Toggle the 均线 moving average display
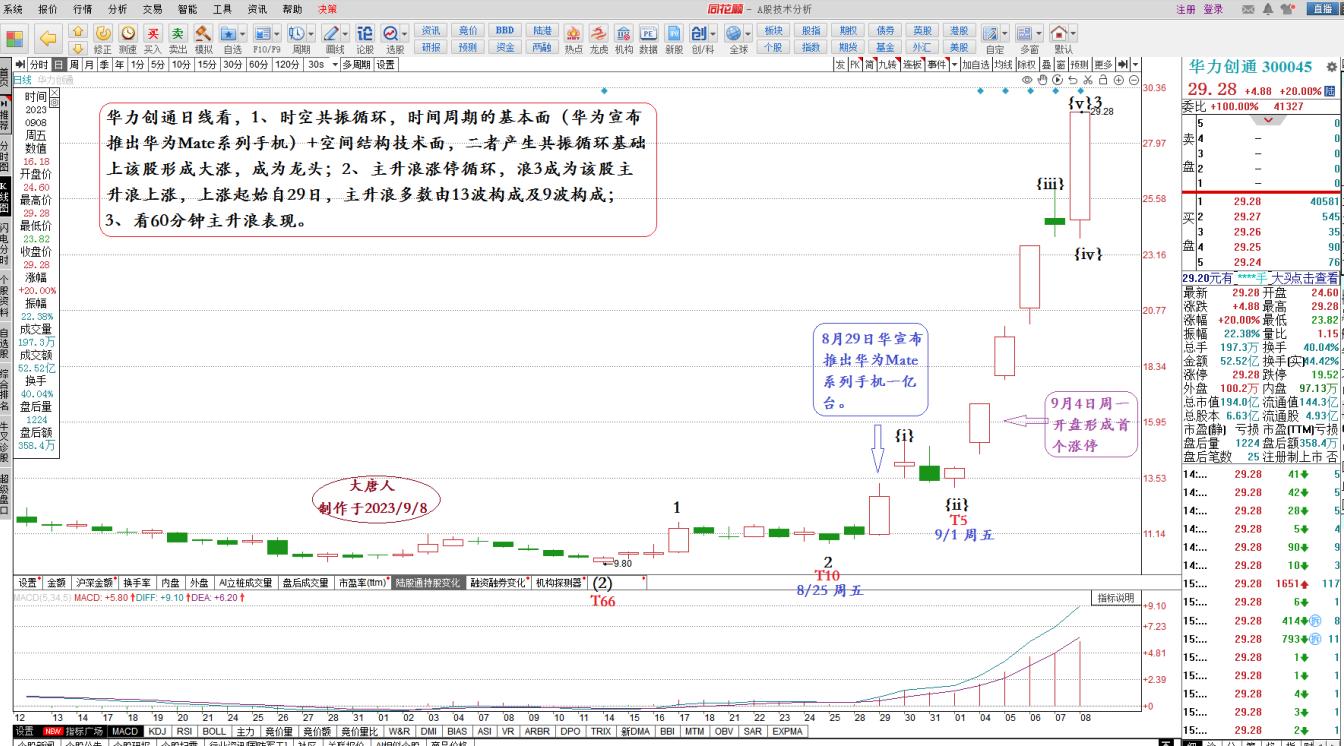 pos(1003,65)
